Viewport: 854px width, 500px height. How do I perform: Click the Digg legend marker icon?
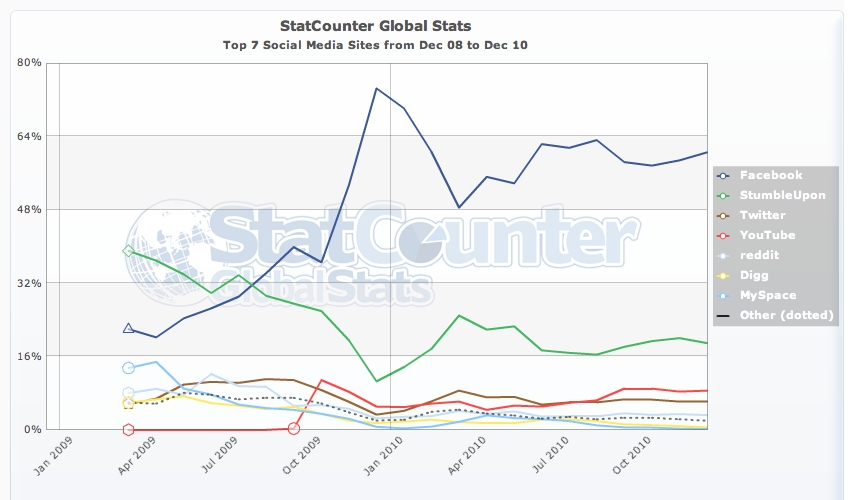point(722,275)
